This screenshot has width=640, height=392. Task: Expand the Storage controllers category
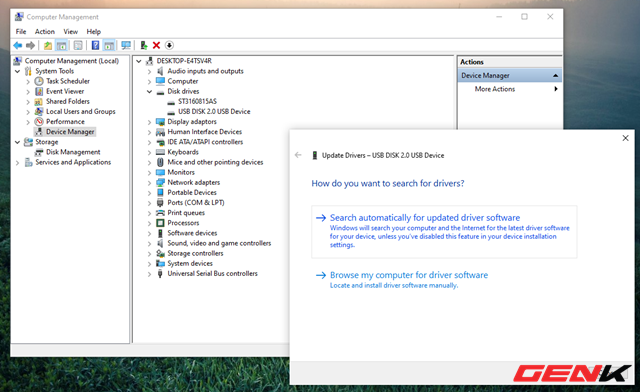coord(150,254)
